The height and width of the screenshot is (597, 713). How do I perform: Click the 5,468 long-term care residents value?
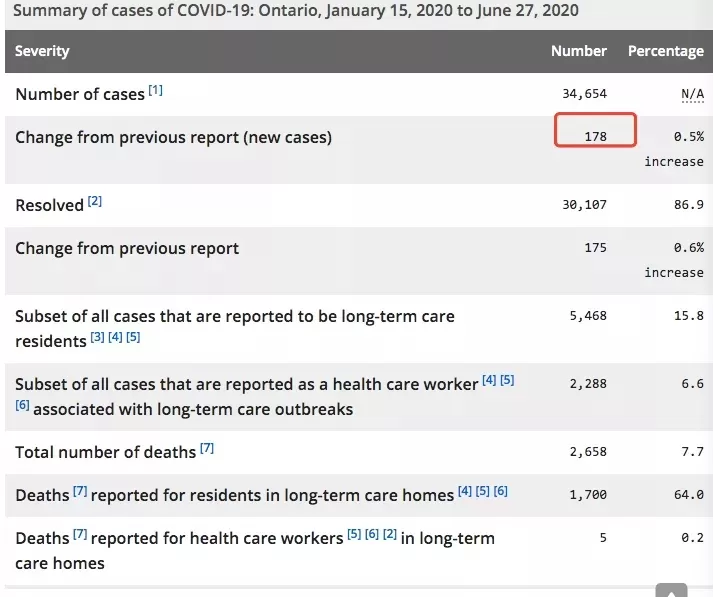click(x=588, y=316)
